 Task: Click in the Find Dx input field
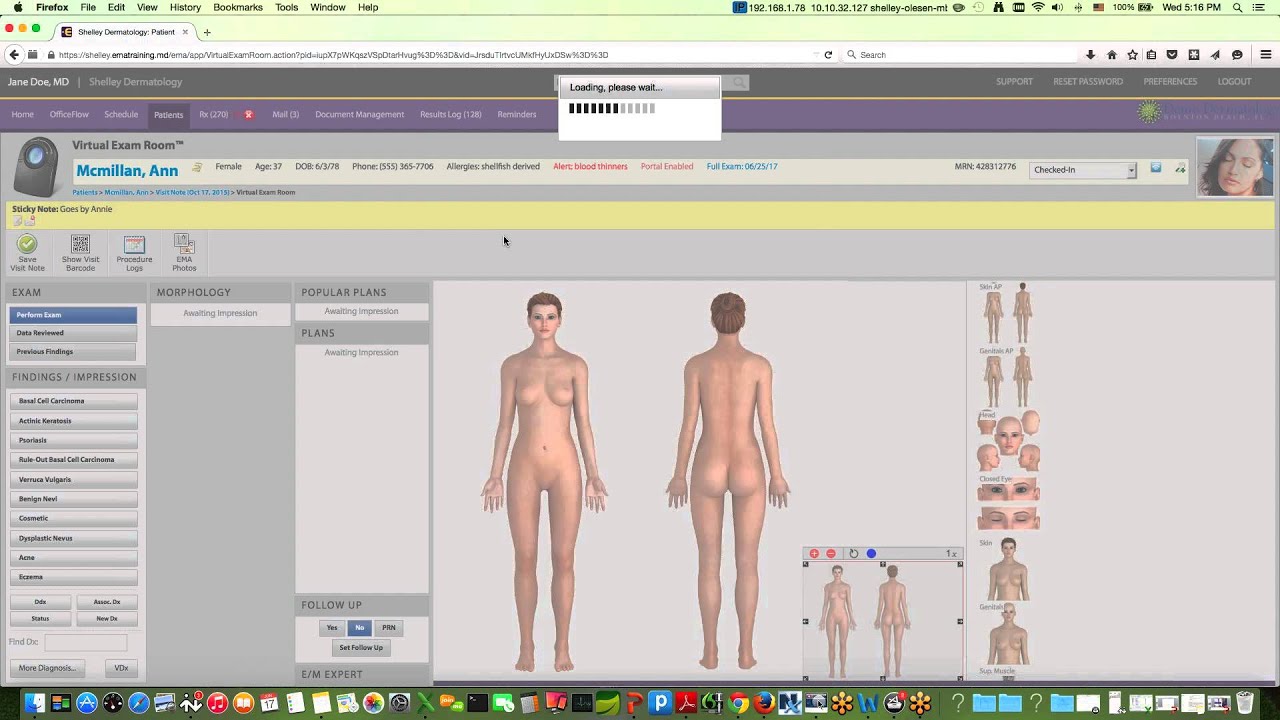[86, 642]
